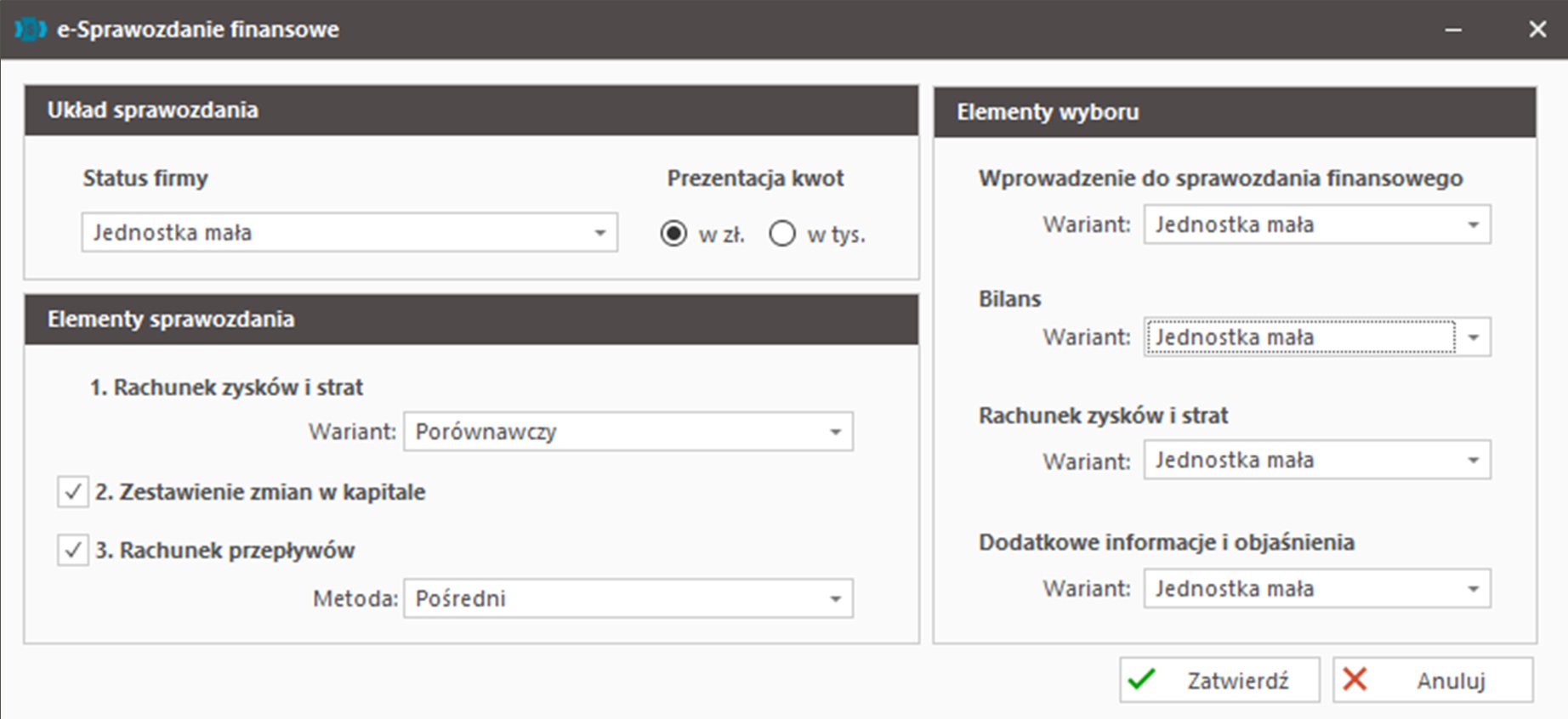Screen dimensions: 1568x719
Task: Click the green checkmark on Zatwierdź
Action: pyautogui.click(x=1142, y=680)
